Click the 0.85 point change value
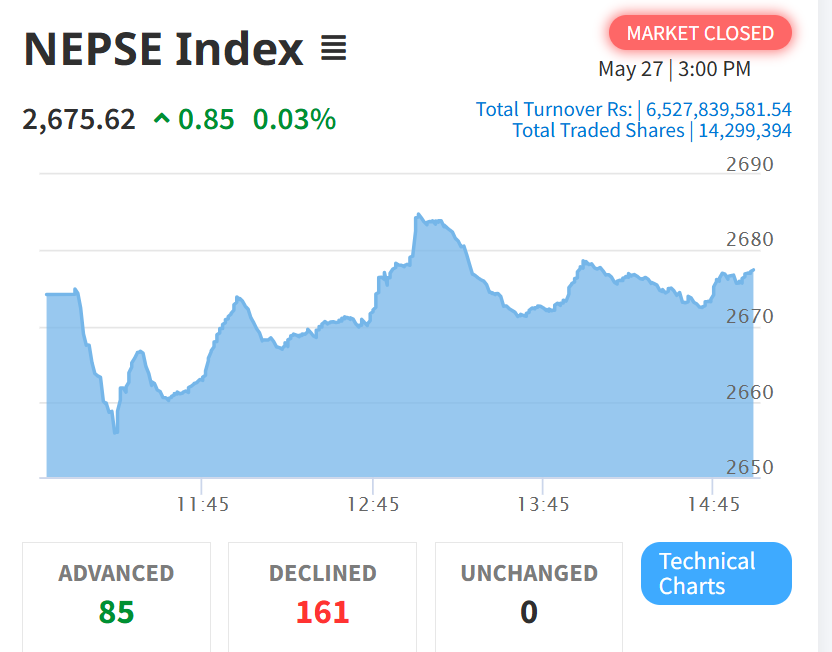832x652 pixels. pos(206,120)
